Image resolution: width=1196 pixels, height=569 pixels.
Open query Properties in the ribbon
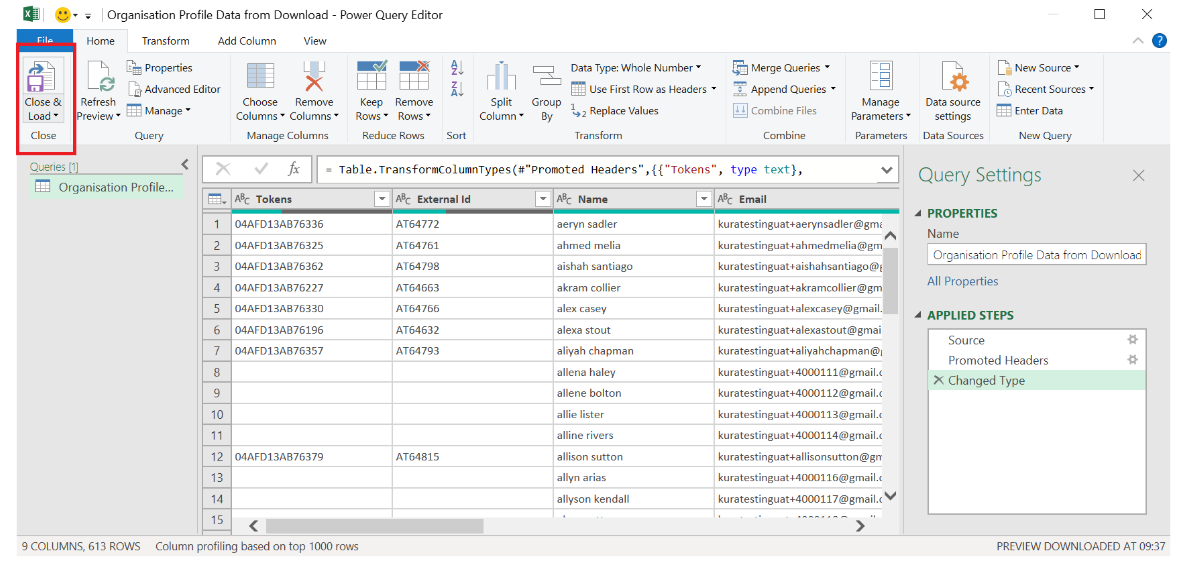pyautogui.click(x=160, y=68)
